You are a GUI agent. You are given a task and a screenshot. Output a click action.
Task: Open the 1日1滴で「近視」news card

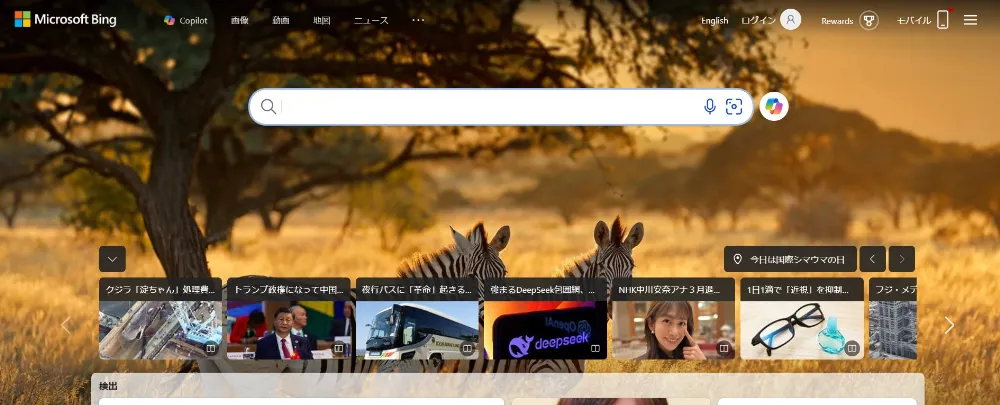click(x=802, y=318)
